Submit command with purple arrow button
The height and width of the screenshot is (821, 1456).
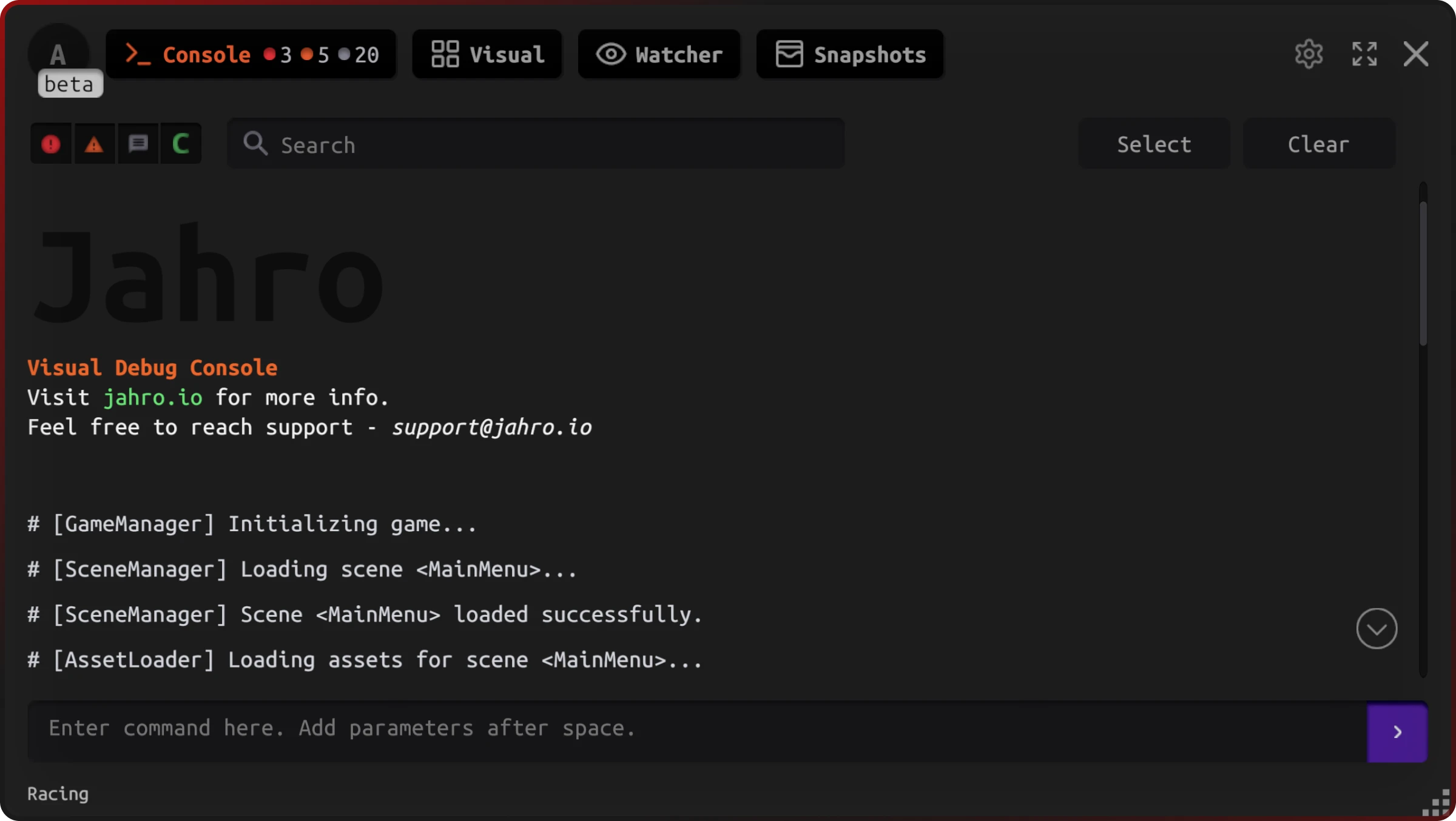coord(1397,732)
